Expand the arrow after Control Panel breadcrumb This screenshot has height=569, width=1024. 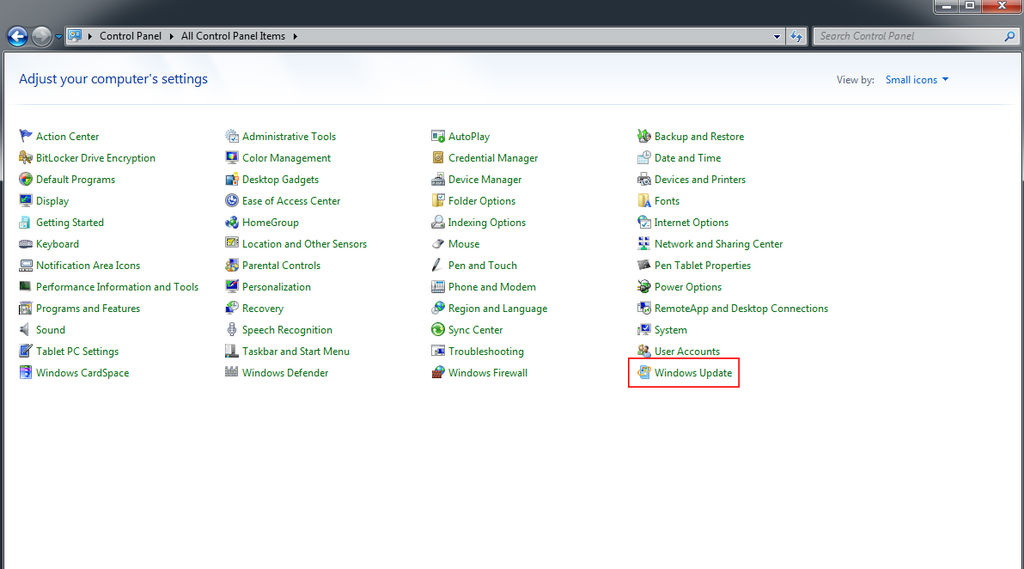tap(172, 37)
